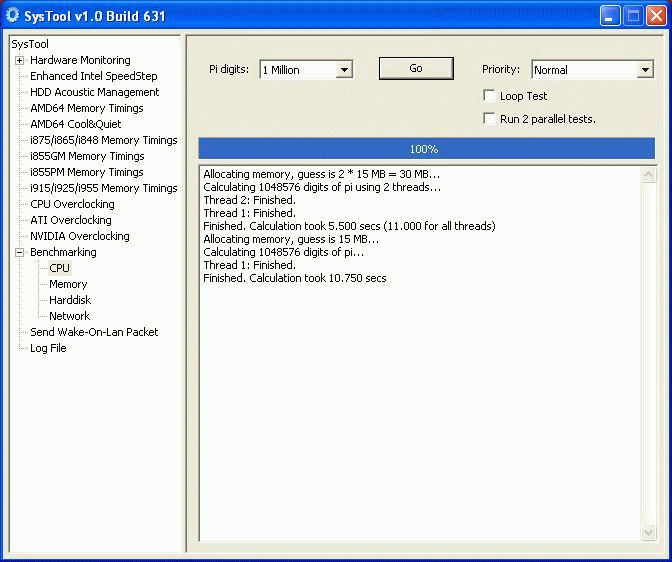The image size is (672, 562).
Task: Select CPU under Benchmarking
Action: coord(59,268)
